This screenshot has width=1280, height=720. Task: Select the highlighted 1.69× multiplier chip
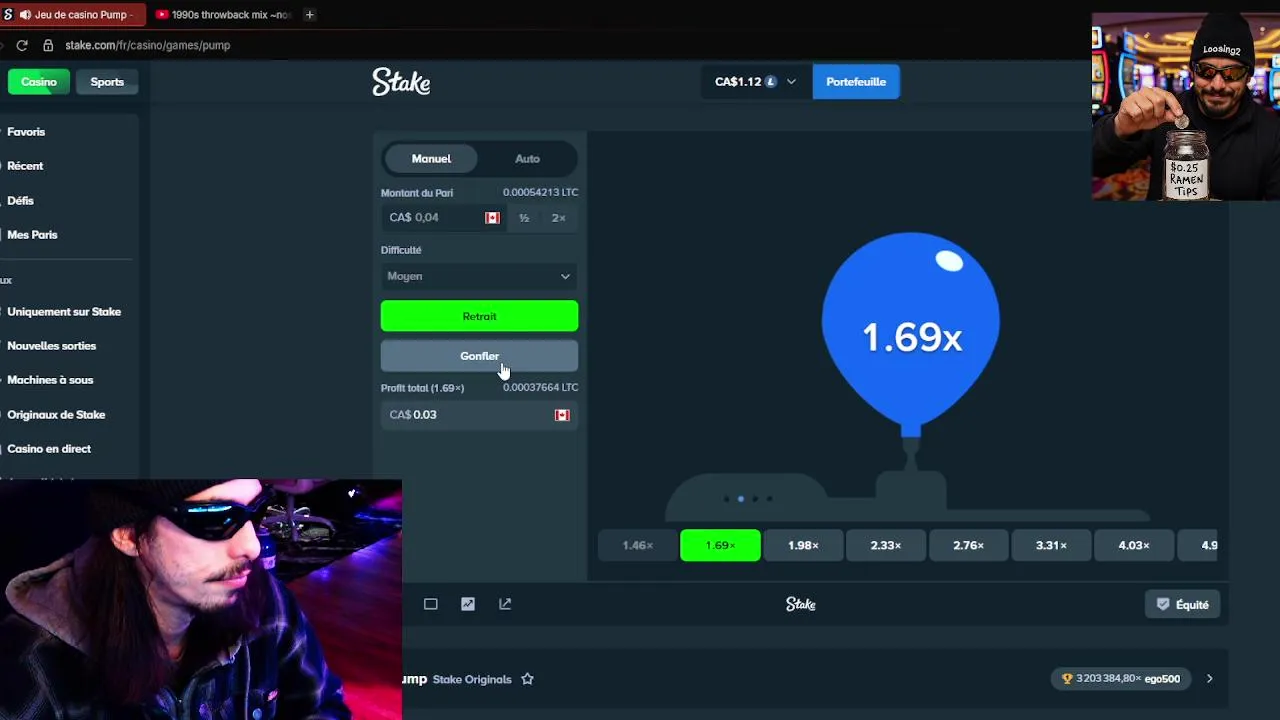pos(720,546)
